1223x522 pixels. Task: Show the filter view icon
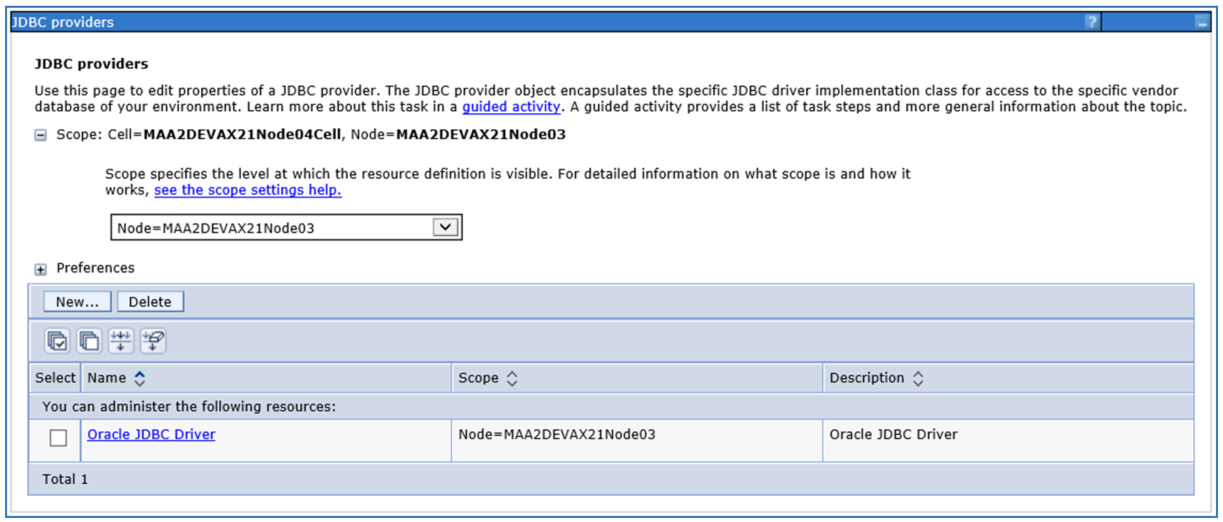(x=121, y=341)
